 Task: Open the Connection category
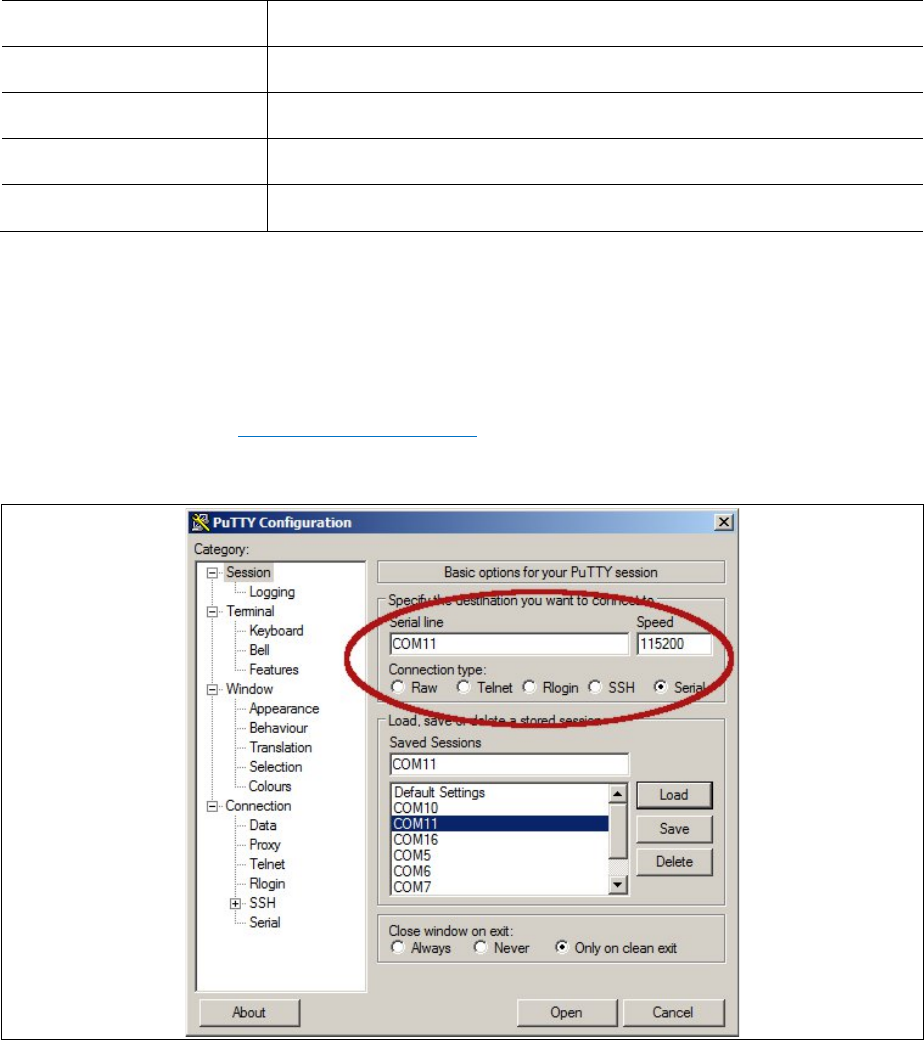pos(258,806)
